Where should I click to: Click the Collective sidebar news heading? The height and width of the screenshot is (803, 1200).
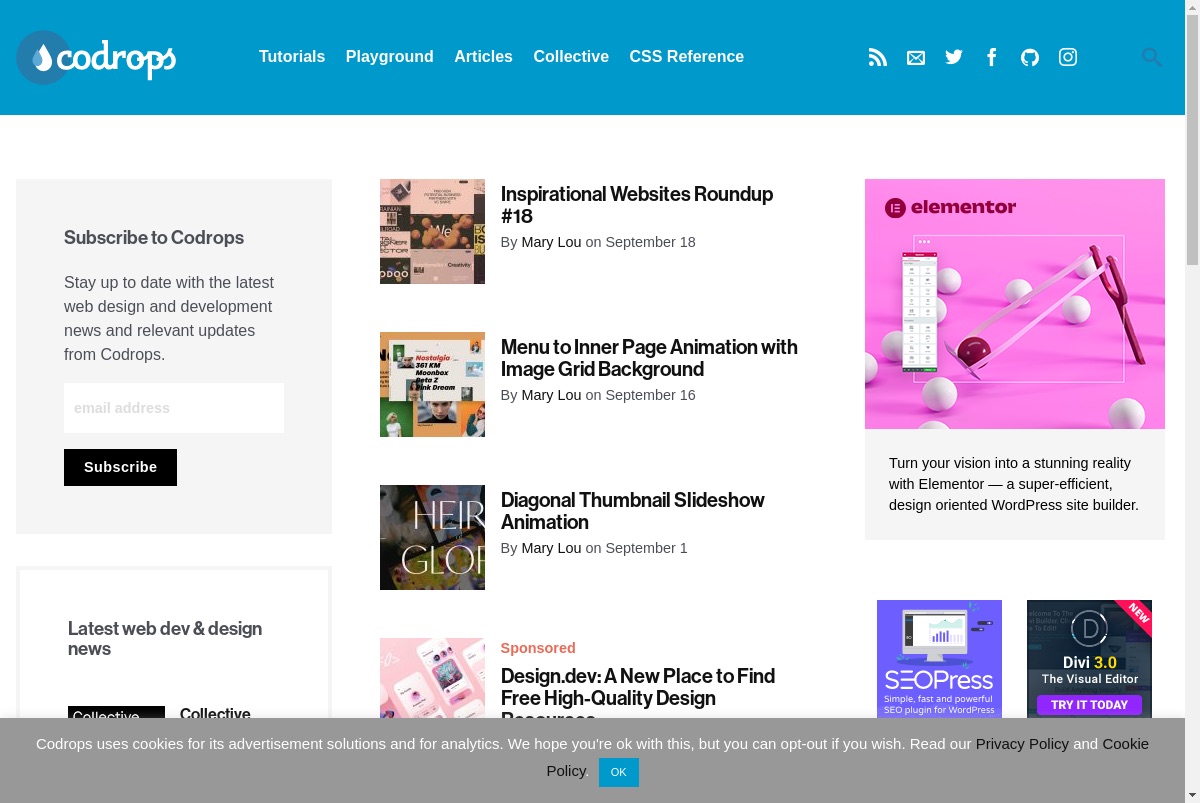click(215, 712)
